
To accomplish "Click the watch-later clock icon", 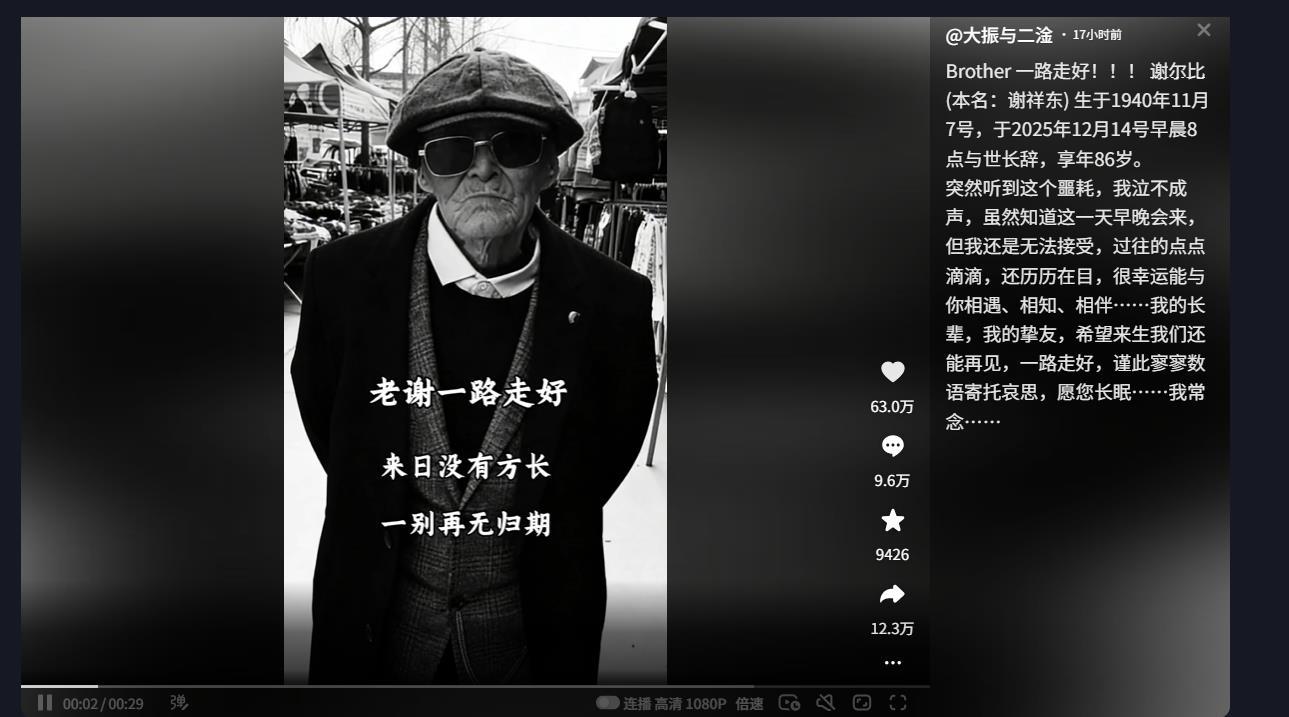I will (x=789, y=703).
